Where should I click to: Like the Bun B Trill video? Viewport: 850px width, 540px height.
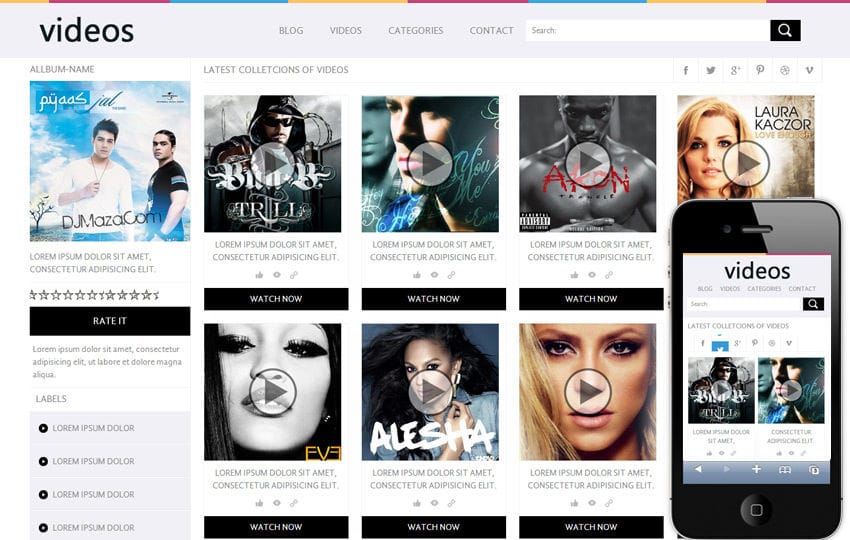259,275
